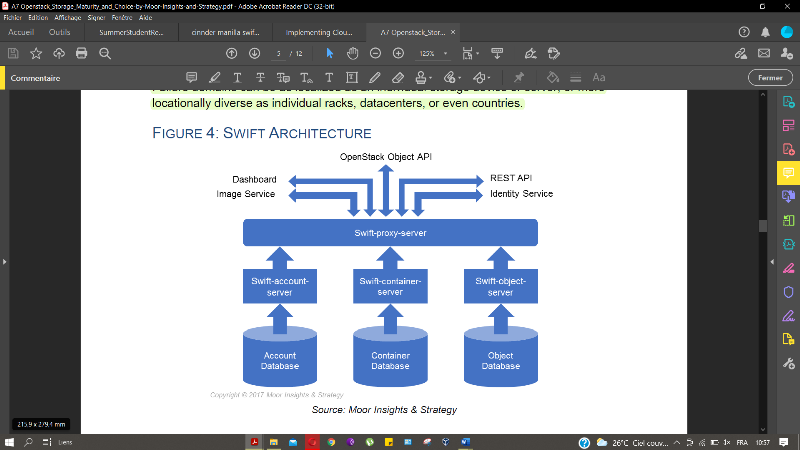This screenshot has height=450, width=800.
Task: Click the print icon in toolbar
Action: (x=82, y=53)
